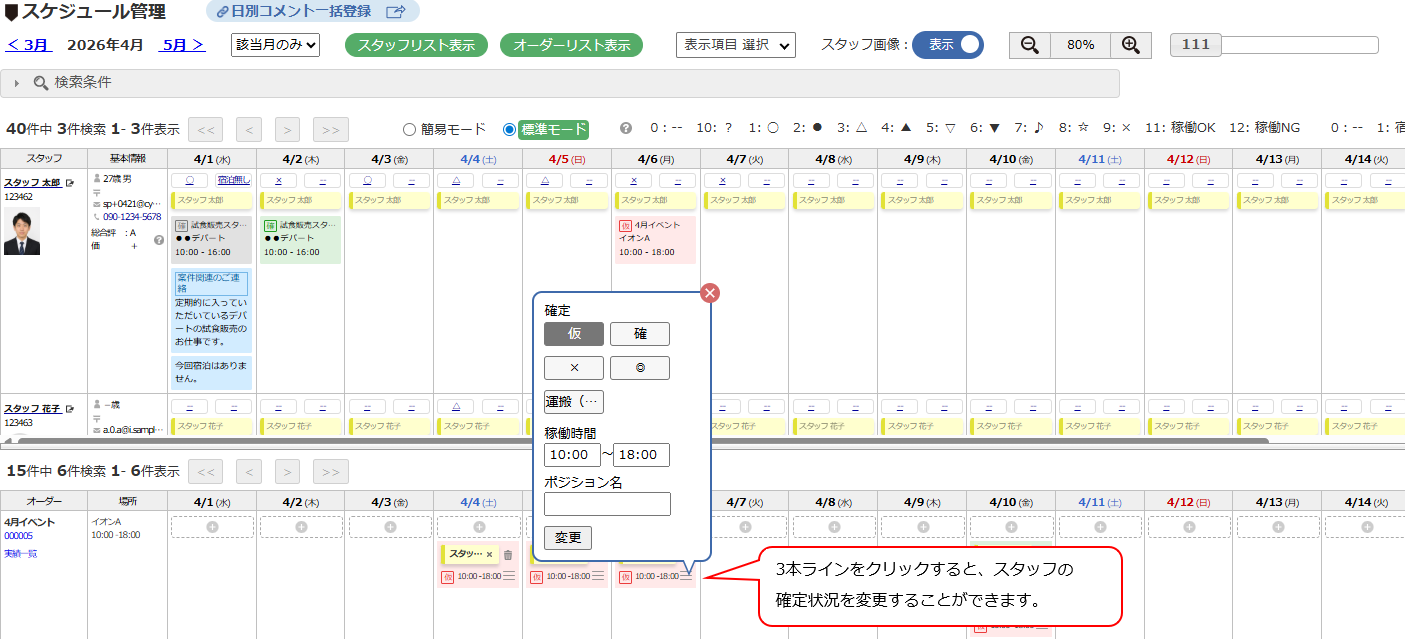1405x639 pixels.
Task: Click three-line icon in order row 4/5
Action: coord(597,576)
